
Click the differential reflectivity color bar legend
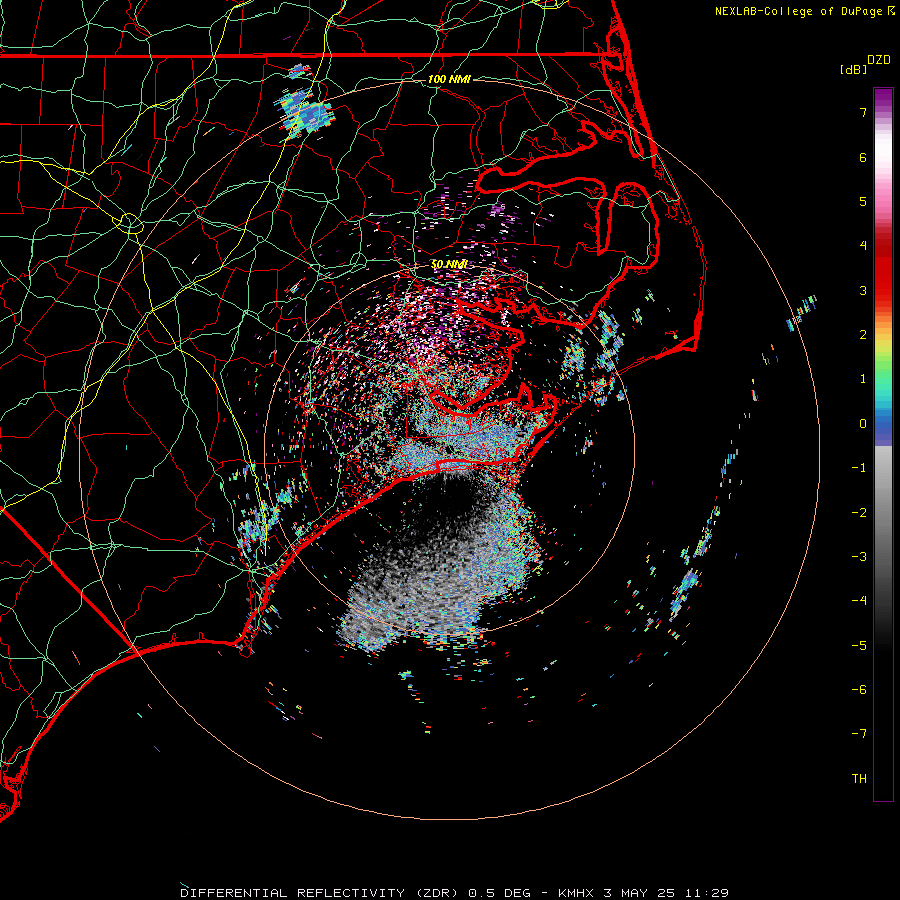[883, 444]
